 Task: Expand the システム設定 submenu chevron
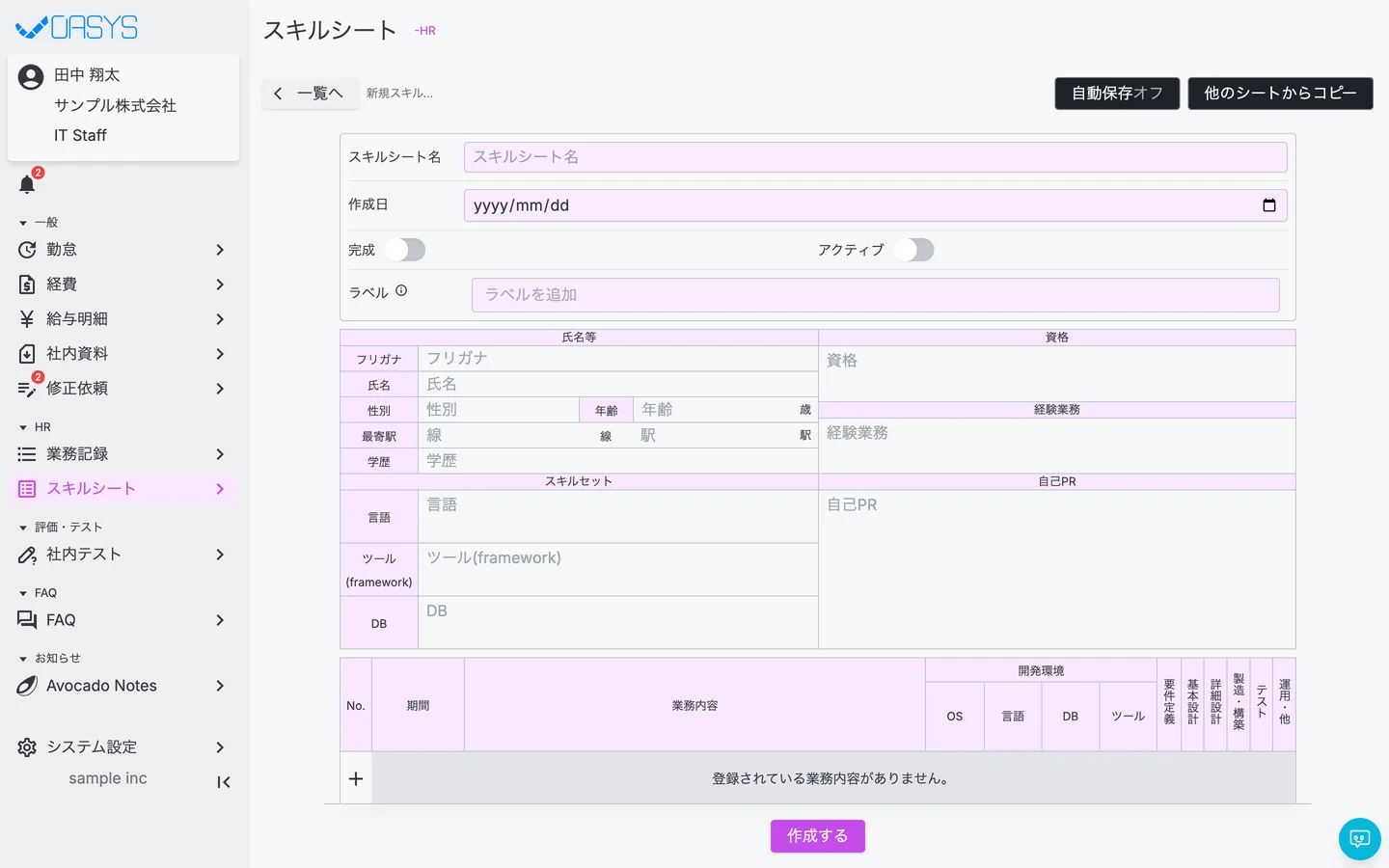click(x=220, y=747)
